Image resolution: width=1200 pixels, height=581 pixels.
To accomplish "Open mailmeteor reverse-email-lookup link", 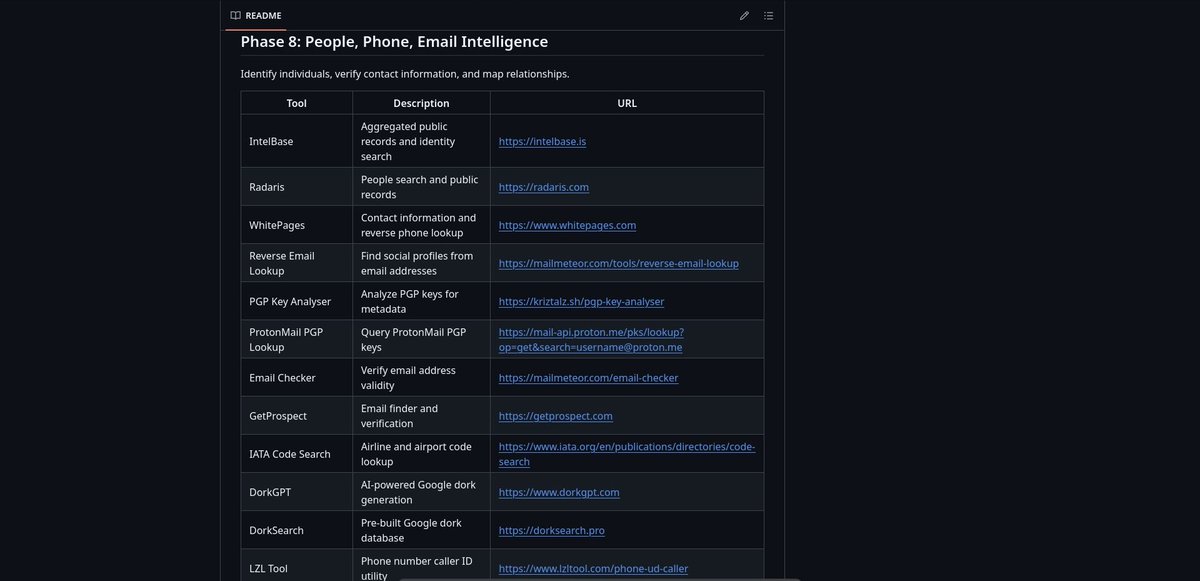I will click(x=619, y=263).
